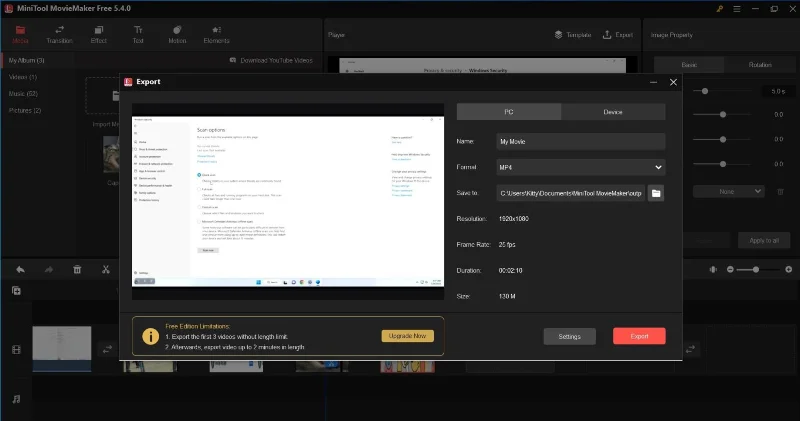This screenshot has width=800, height=421.
Task: Click the Name field containing My Movie
Action: click(581, 142)
